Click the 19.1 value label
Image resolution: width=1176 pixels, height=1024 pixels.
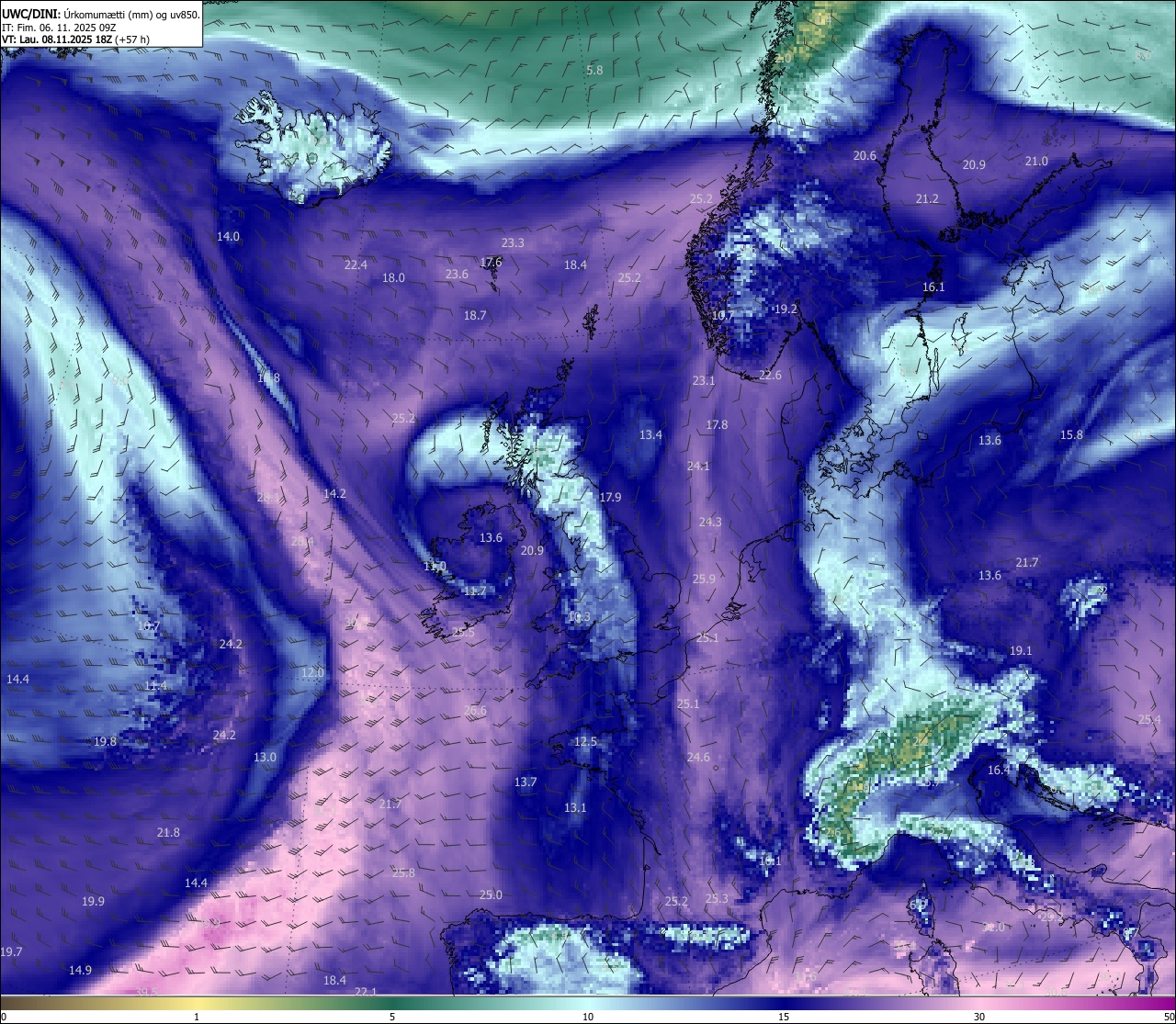tap(1021, 651)
